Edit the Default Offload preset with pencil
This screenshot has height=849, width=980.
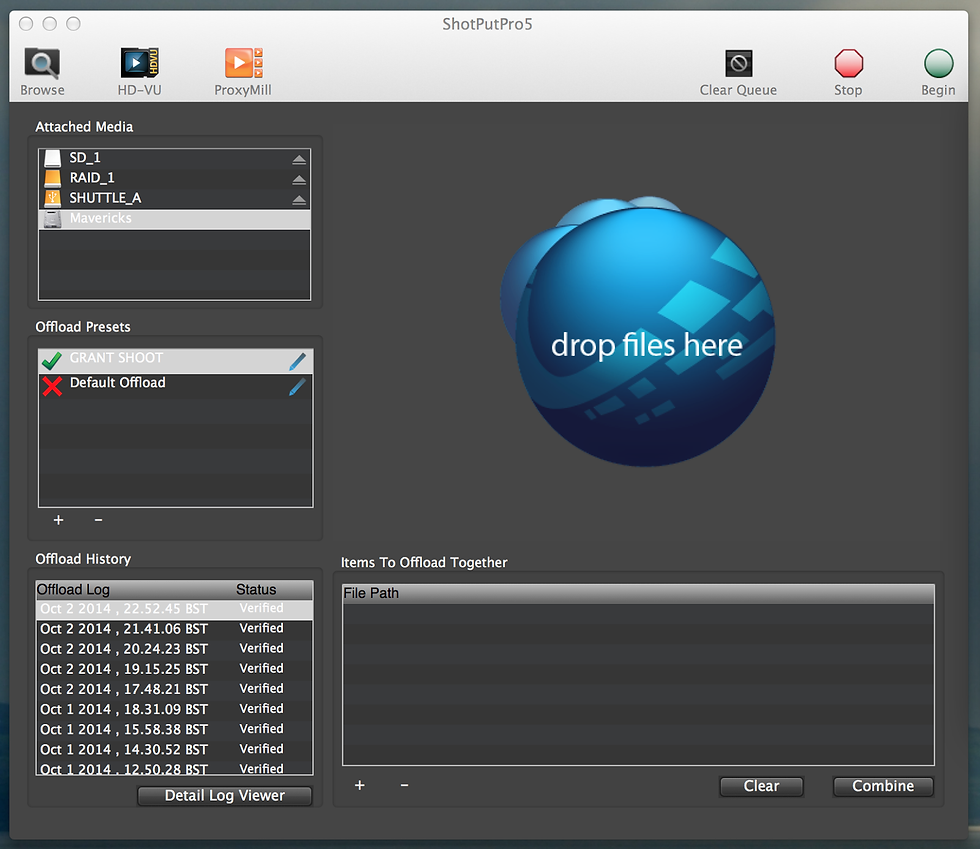(x=298, y=386)
